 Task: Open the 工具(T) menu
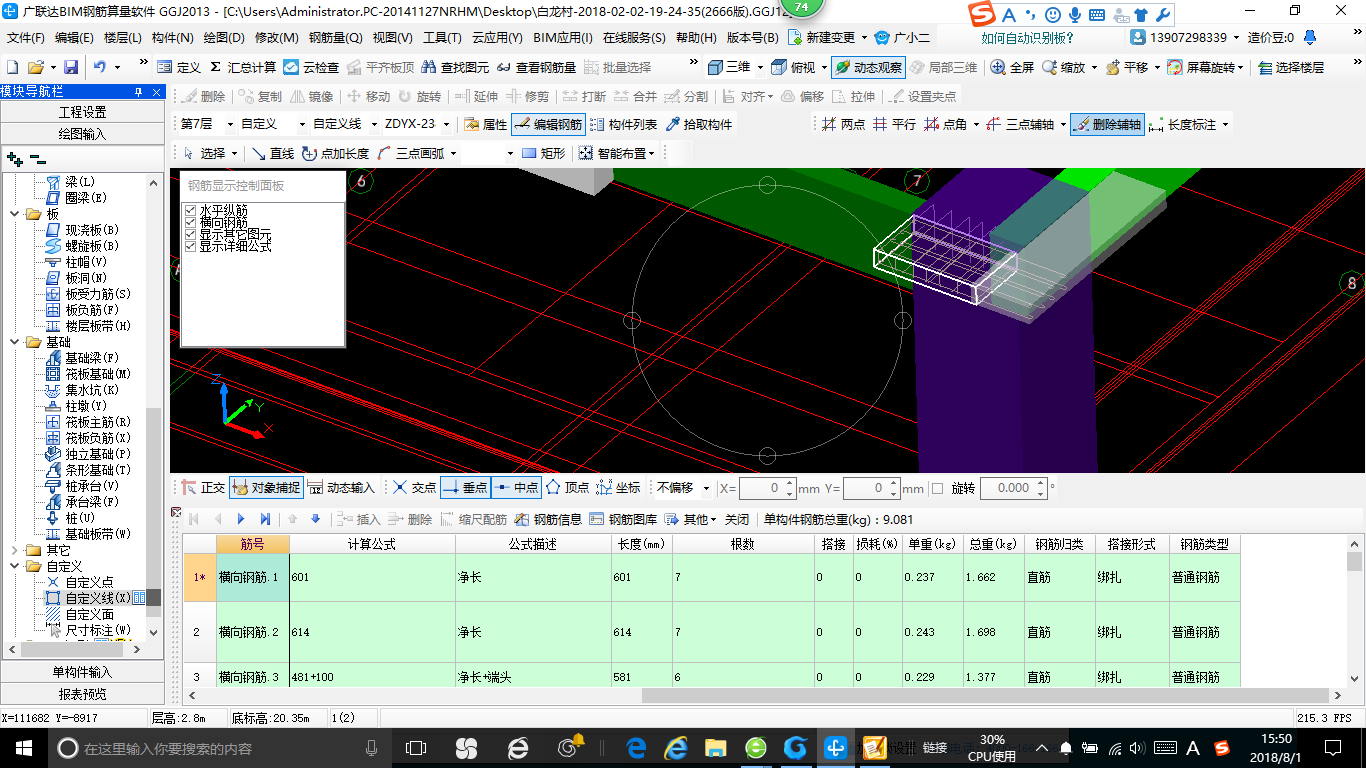(x=442, y=37)
